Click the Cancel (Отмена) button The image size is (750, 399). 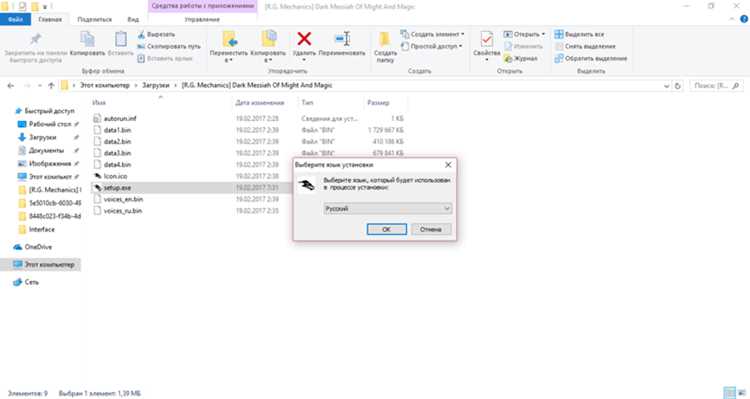click(430, 229)
